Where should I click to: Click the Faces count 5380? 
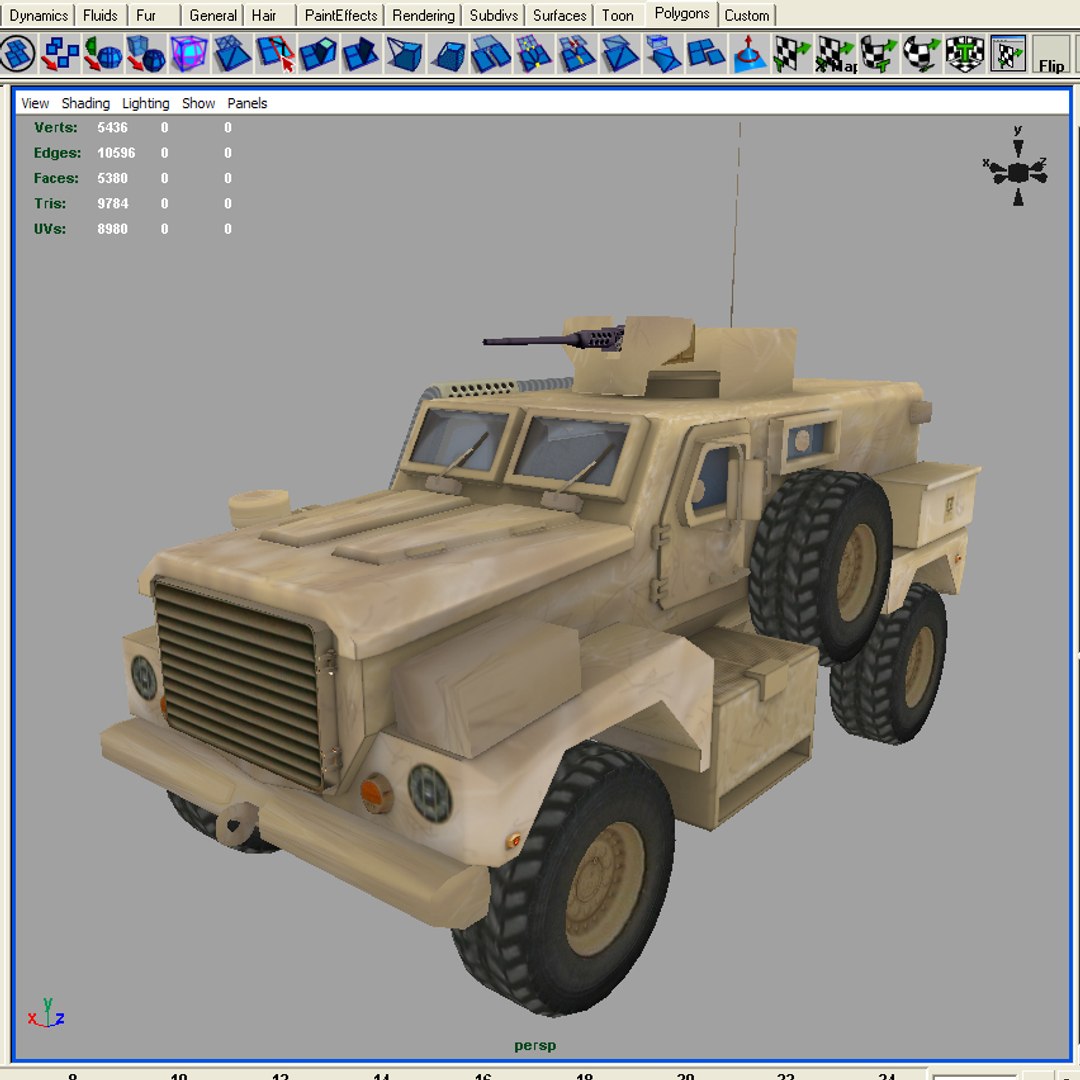pos(112,178)
